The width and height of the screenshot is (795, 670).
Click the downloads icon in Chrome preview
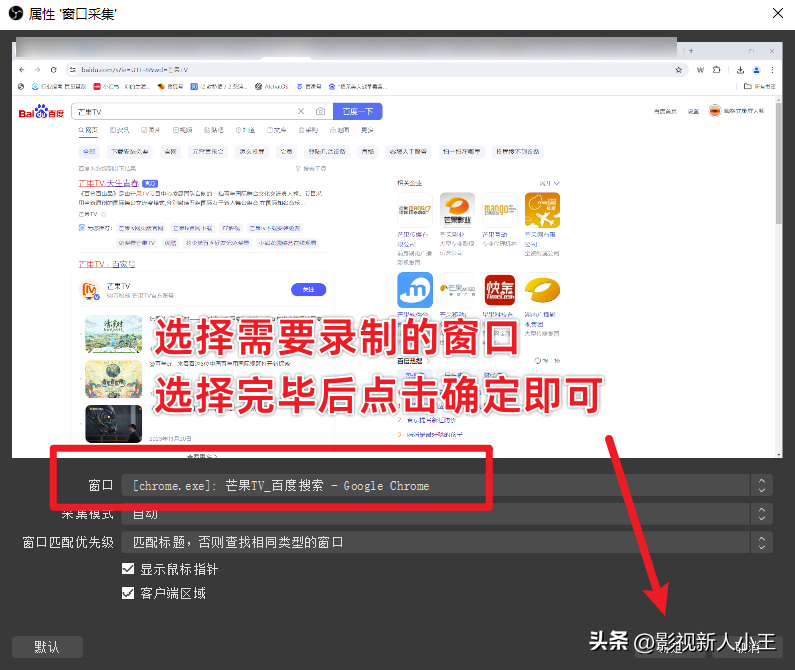tap(740, 70)
